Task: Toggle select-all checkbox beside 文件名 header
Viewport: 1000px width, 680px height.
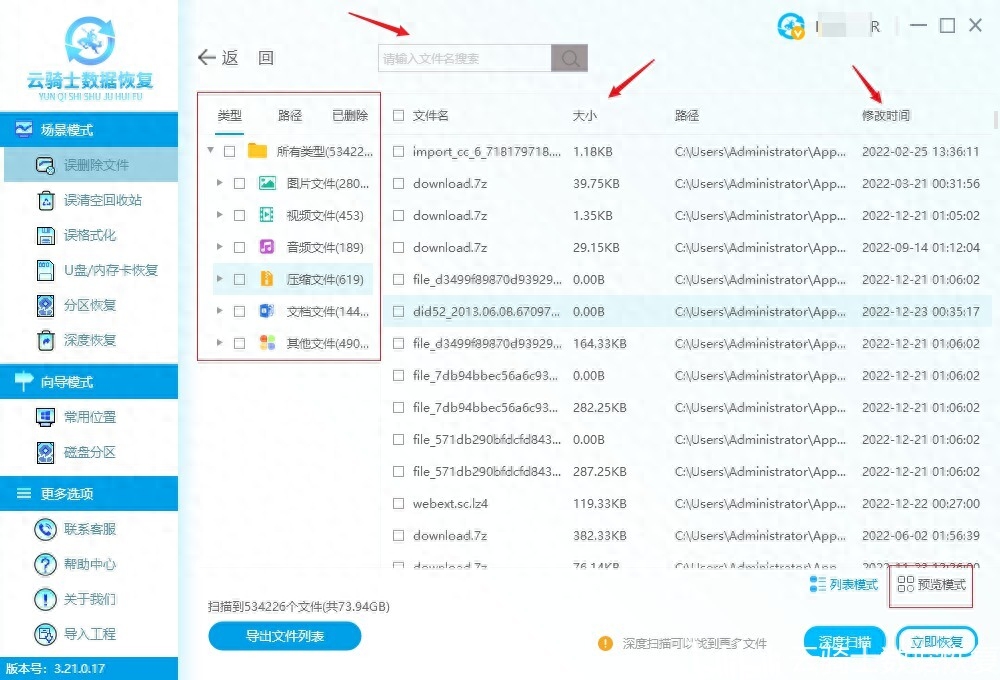Action: coord(398,116)
